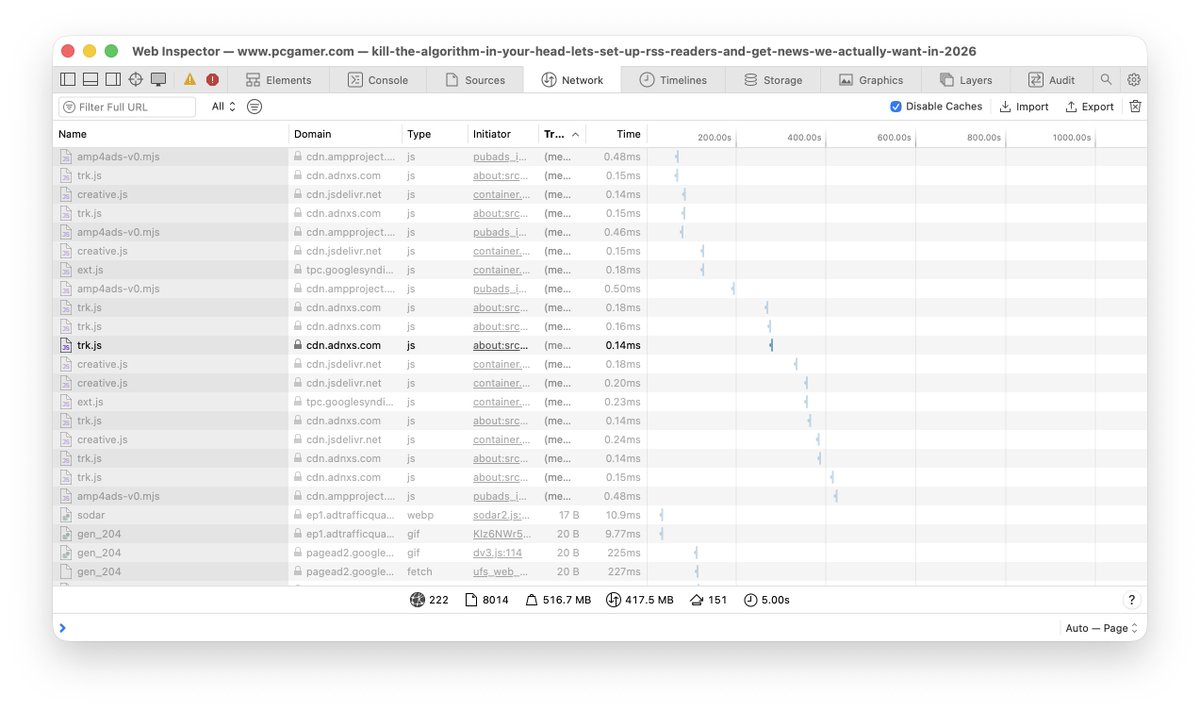Select the creative.js row with 0.24ms
1200x711 pixels.
point(600,440)
